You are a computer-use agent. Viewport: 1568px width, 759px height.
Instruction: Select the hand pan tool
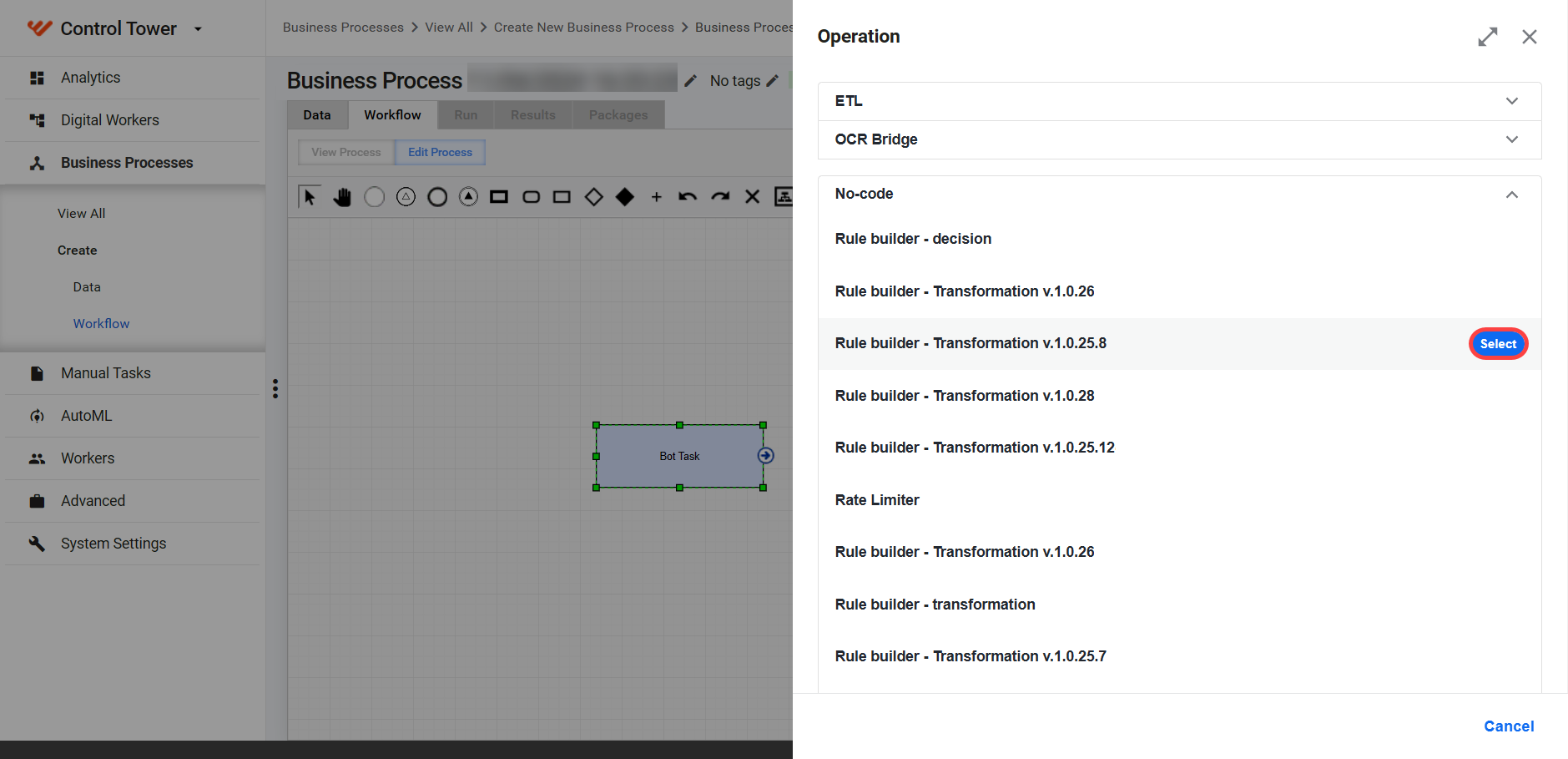pos(342,197)
